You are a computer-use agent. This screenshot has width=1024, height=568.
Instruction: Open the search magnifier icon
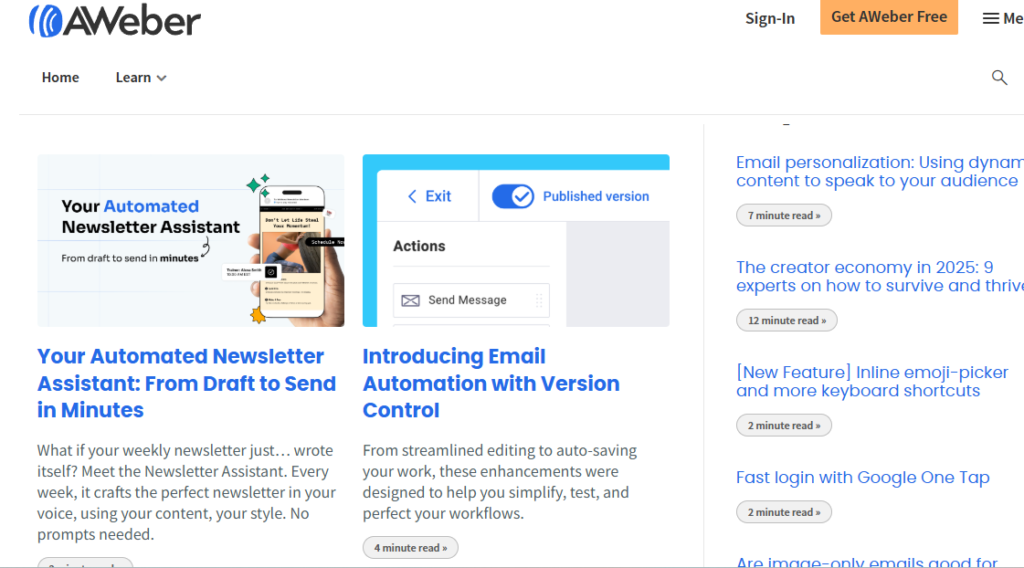pos(999,78)
